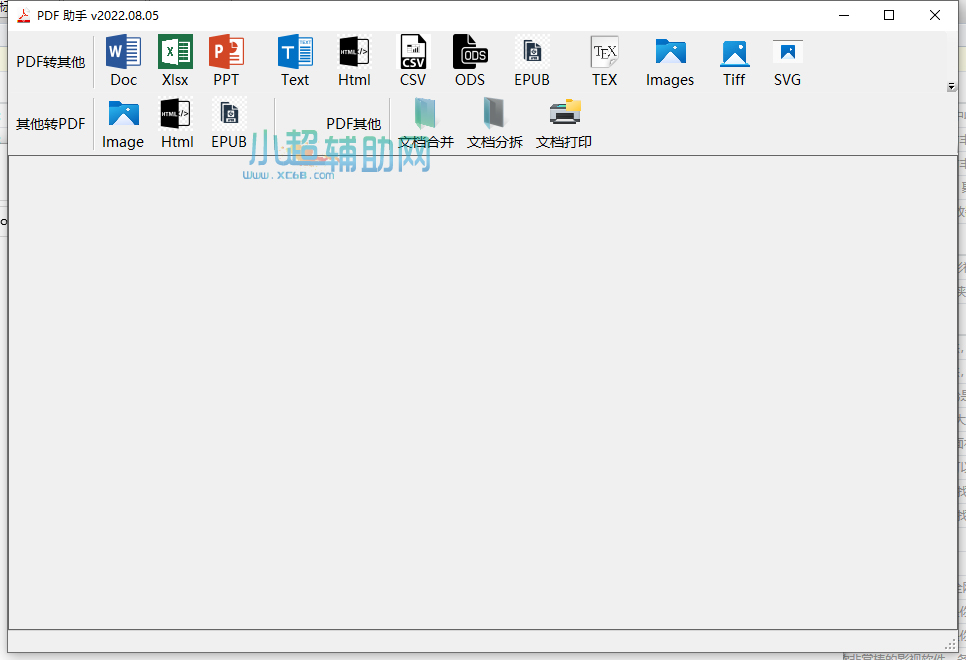Convert PDF to SVG
Viewport: 966px width, 660px height.
tap(787, 61)
